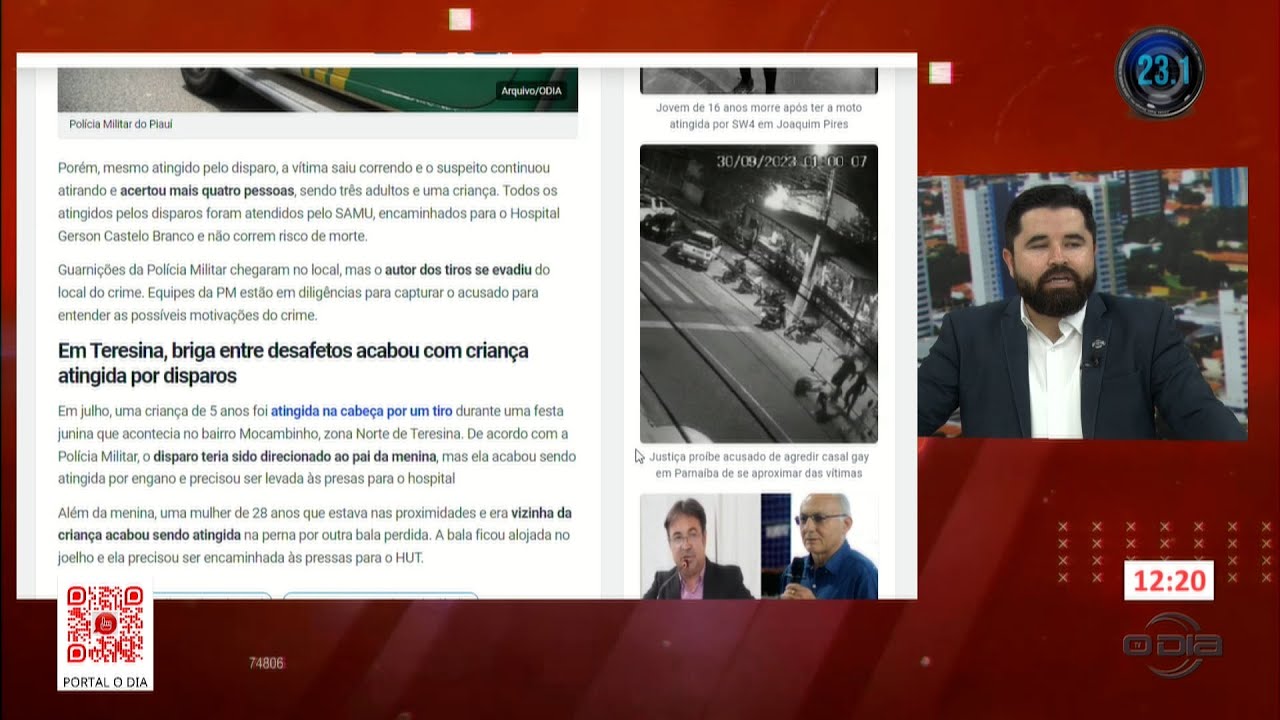The height and width of the screenshot is (720, 1280).
Task: Click the police car photo at the top of the article
Action: (x=317, y=89)
